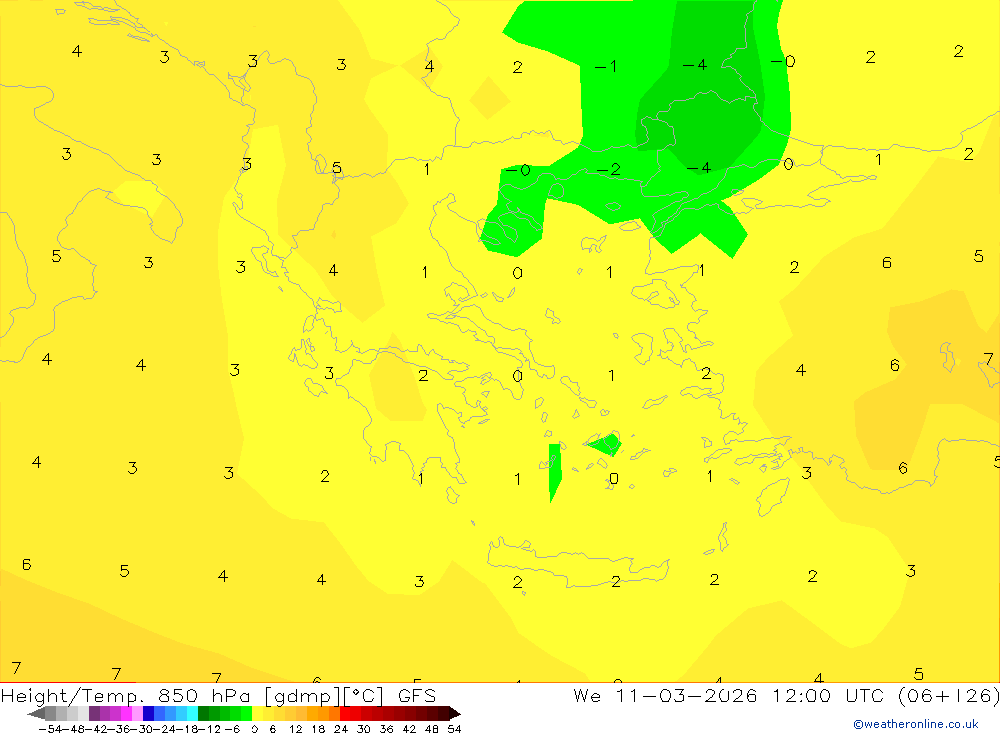Pick the dark blue swatch at legend value -30
The image size is (1000, 733).
149,714
